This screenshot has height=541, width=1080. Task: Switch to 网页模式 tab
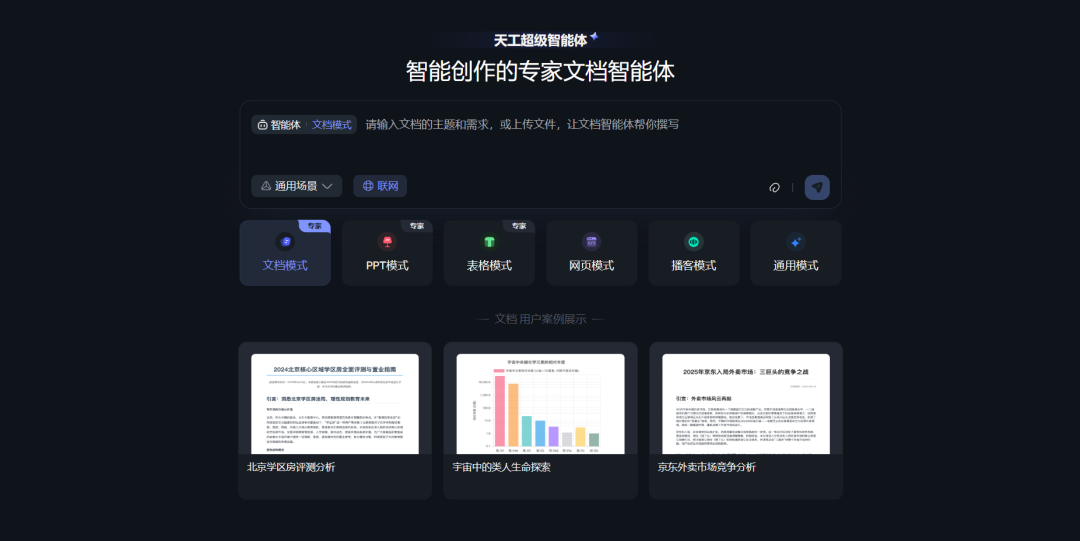click(592, 253)
